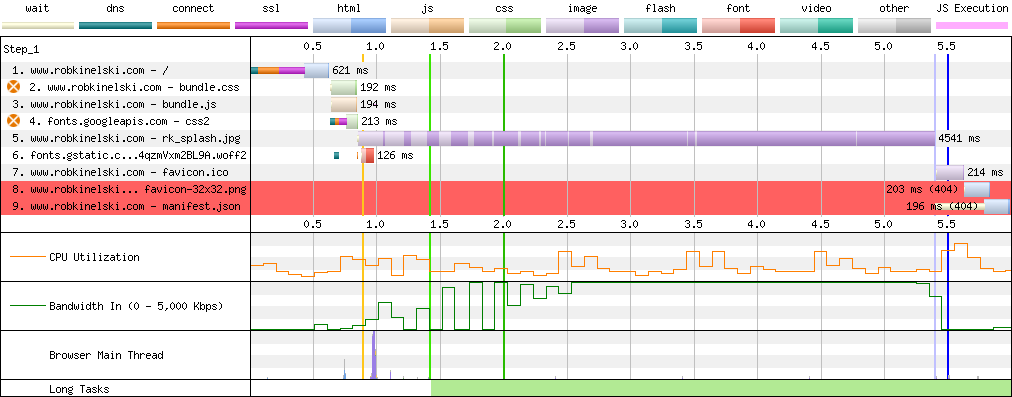
Task: Select the connect orange color swatch
Action: tap(194, 26)
